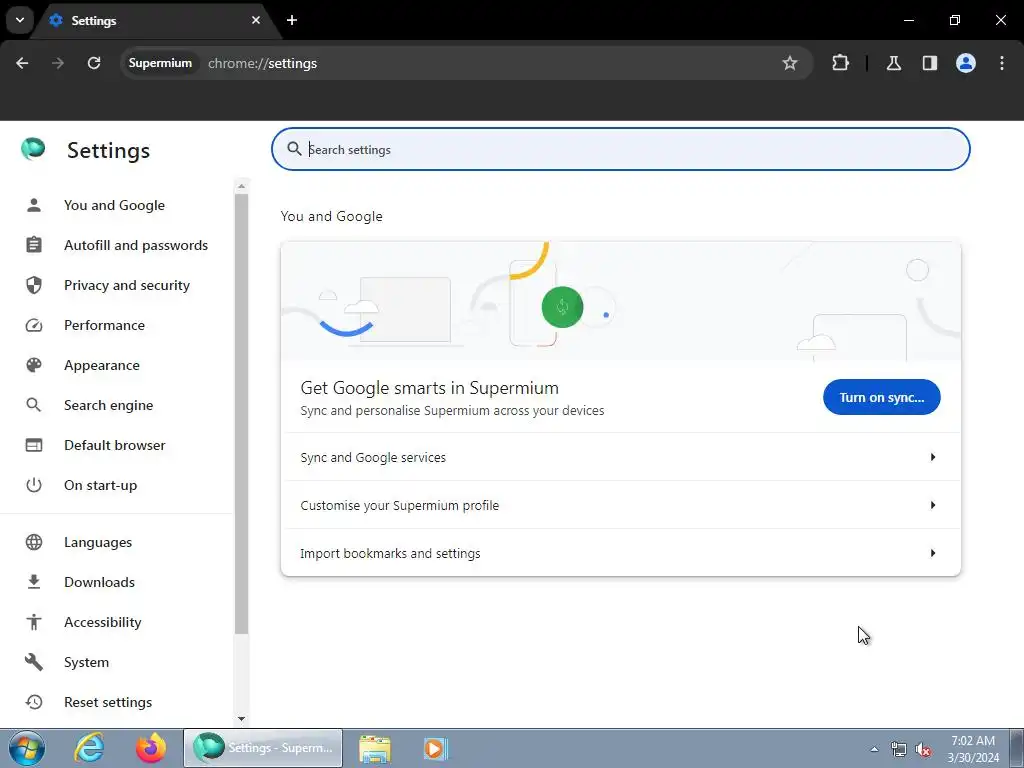Open Autofill and passwords section

click(136, 245)
